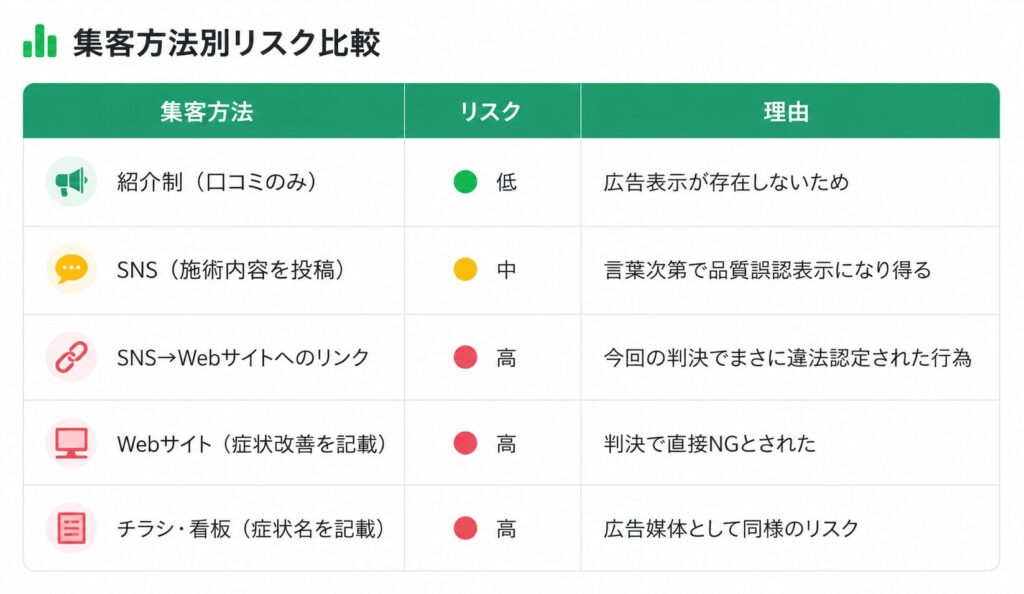Click the red document icon for チラシ・看板

pos(71,528)
